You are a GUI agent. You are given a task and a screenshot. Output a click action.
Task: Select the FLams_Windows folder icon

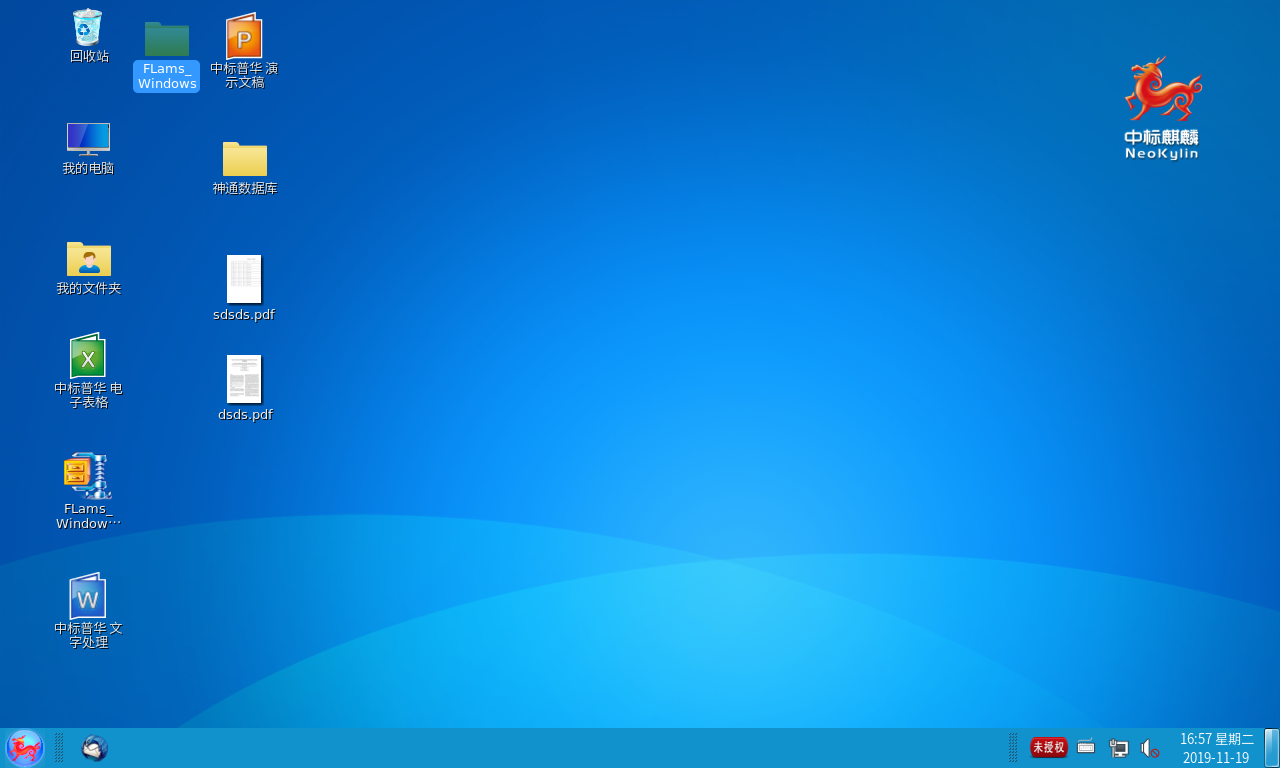(x=166, y=40)
